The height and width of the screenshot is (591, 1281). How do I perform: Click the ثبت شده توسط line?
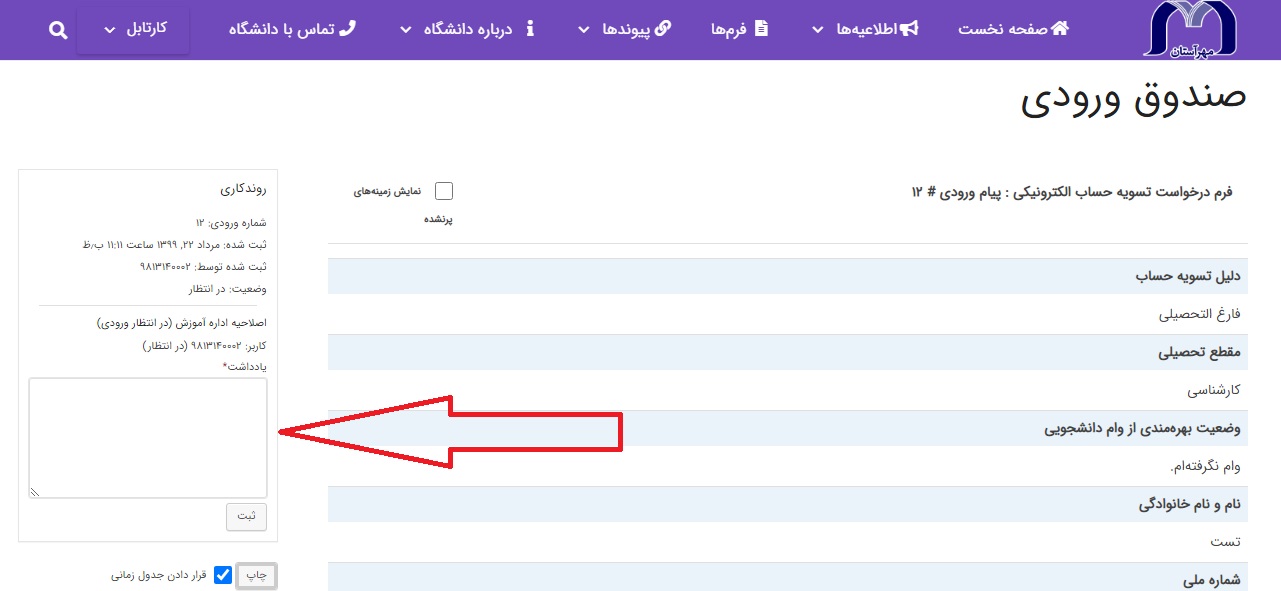(204, 267)
